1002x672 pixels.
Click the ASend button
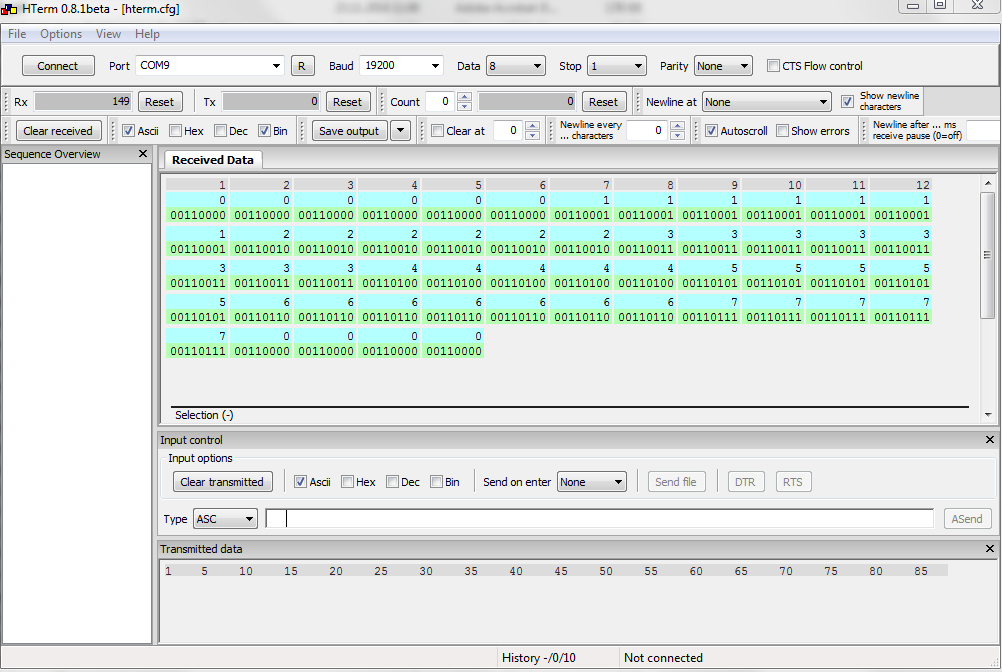coord(967,519)
